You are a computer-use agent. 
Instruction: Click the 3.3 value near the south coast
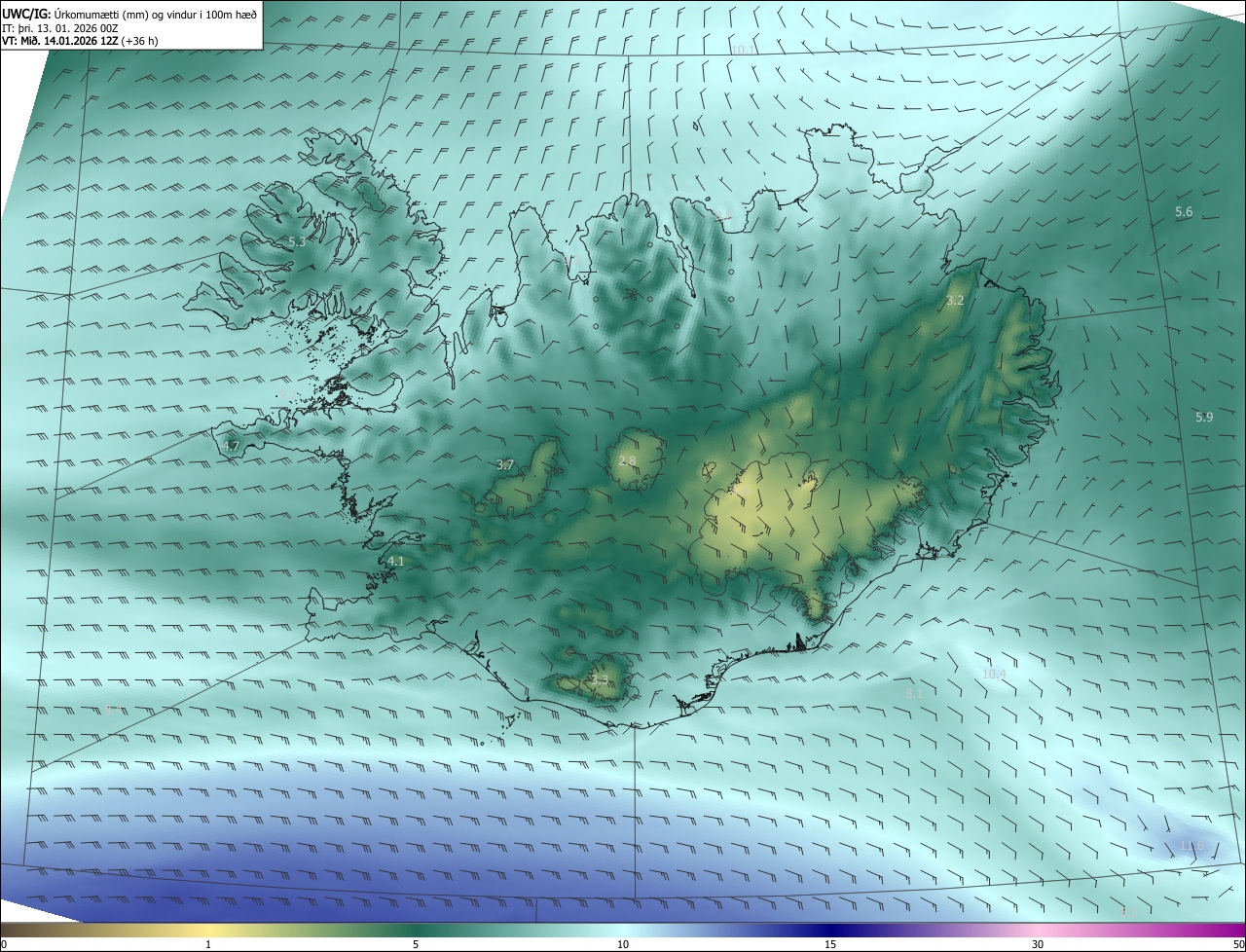(600, 680)
